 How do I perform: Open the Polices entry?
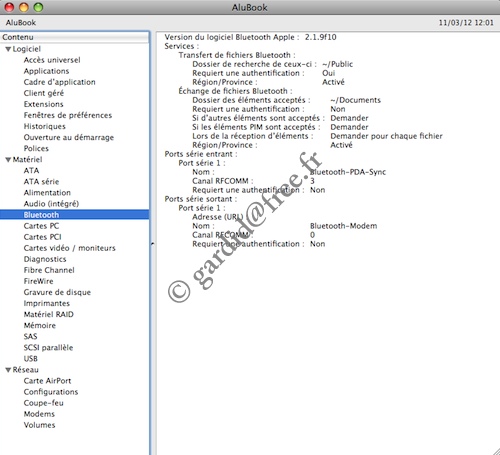[36, 148]
